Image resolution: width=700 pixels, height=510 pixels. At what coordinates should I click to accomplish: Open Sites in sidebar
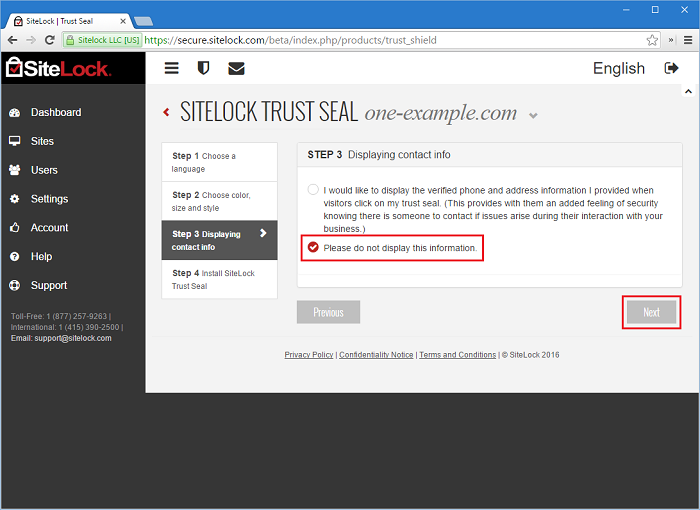tap(42, 141)
